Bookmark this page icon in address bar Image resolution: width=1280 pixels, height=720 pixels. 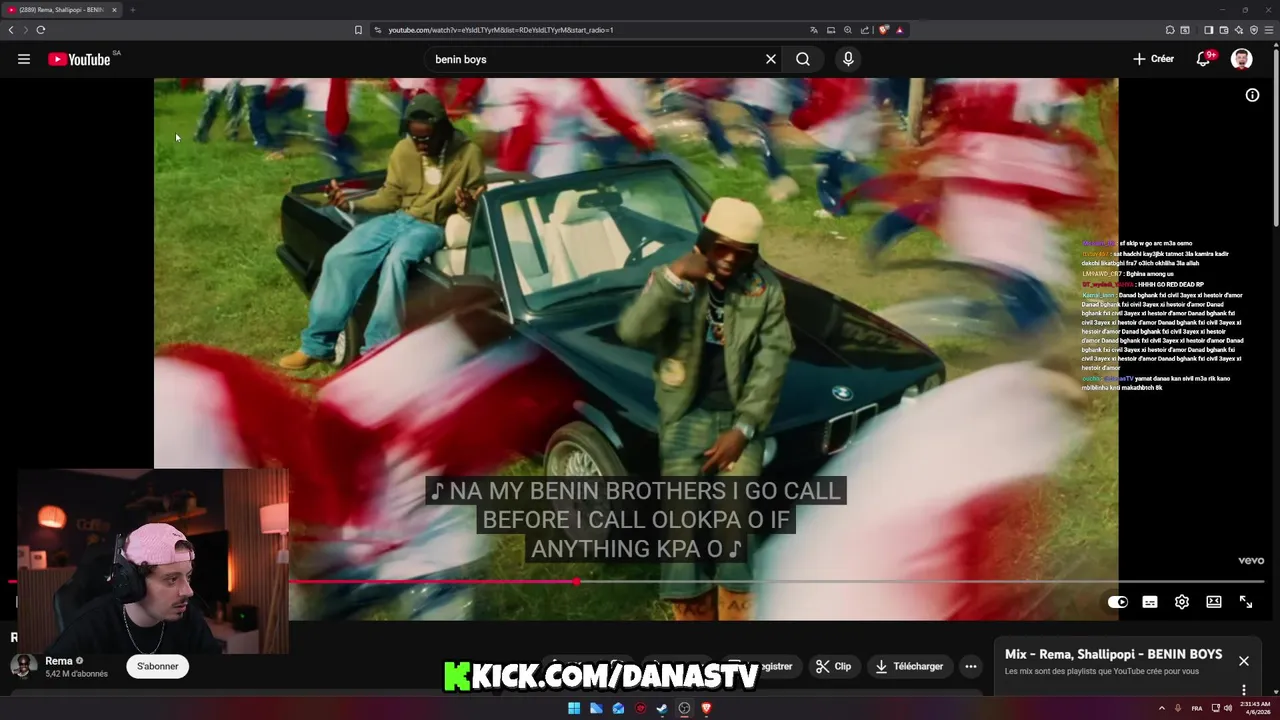point(358,30)
